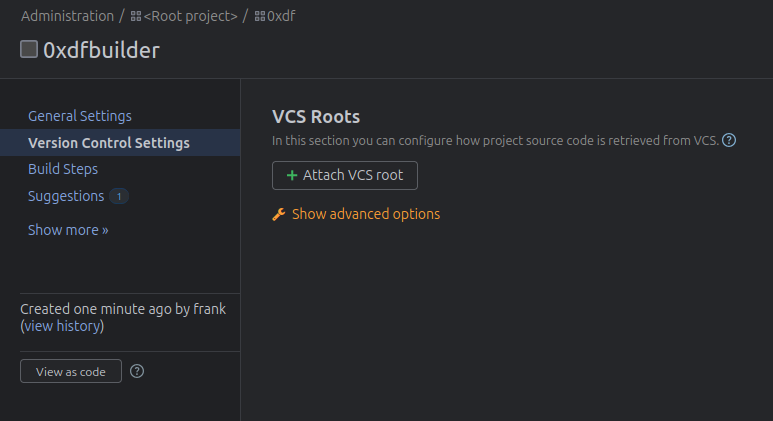
Task: Open help icon beside View as code
Action: [137, 371]
